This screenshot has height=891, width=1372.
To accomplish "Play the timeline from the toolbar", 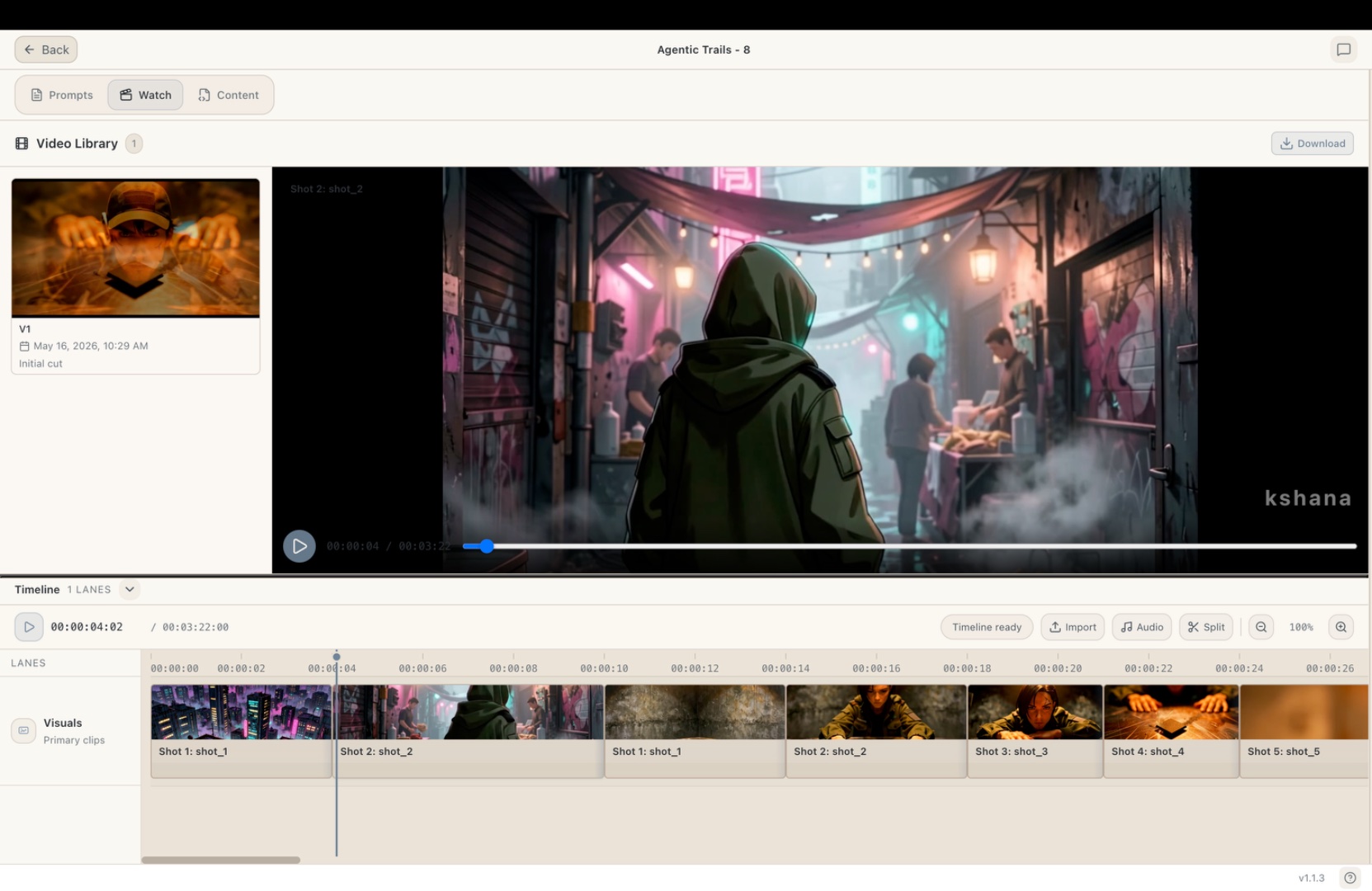I will click(29, 627).
